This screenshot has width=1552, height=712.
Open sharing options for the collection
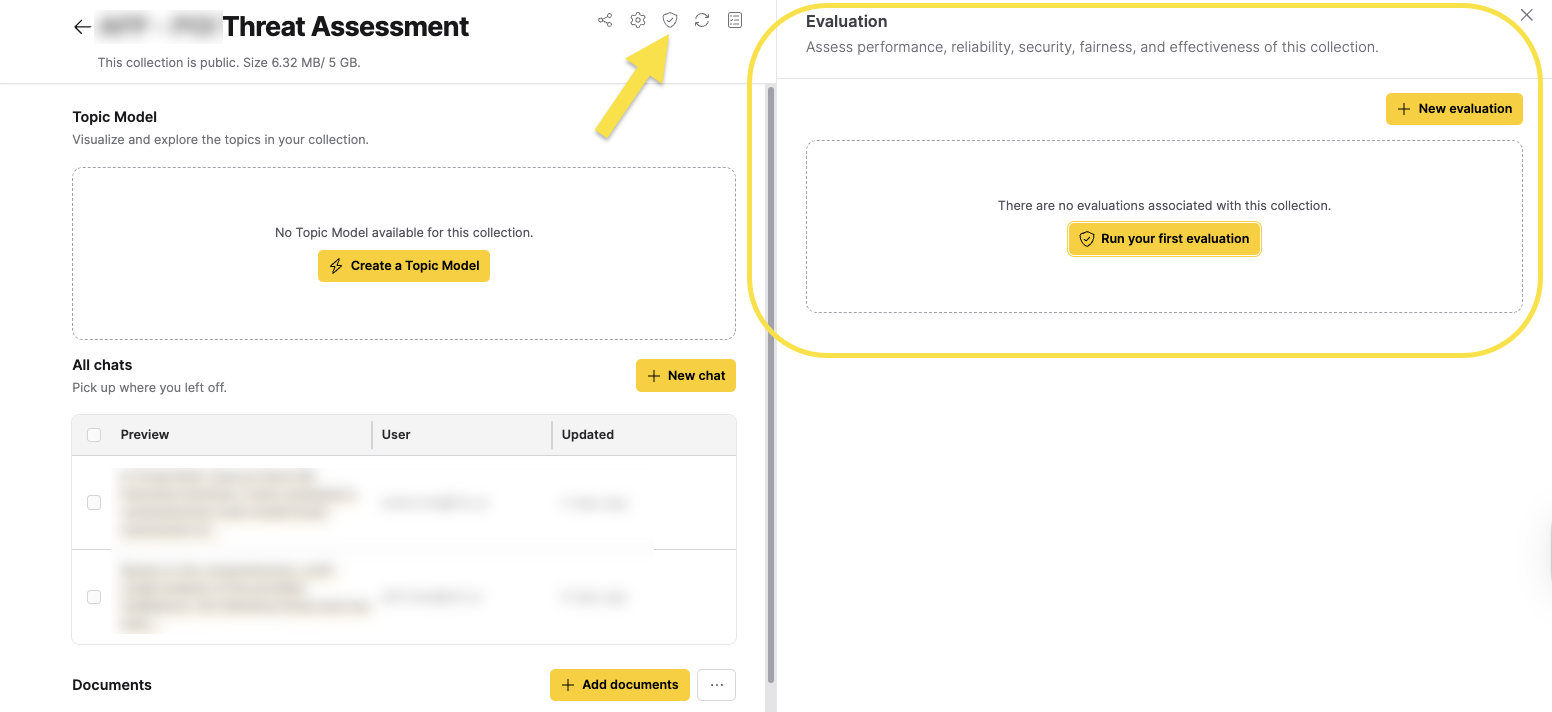click(x=605, y=19)
